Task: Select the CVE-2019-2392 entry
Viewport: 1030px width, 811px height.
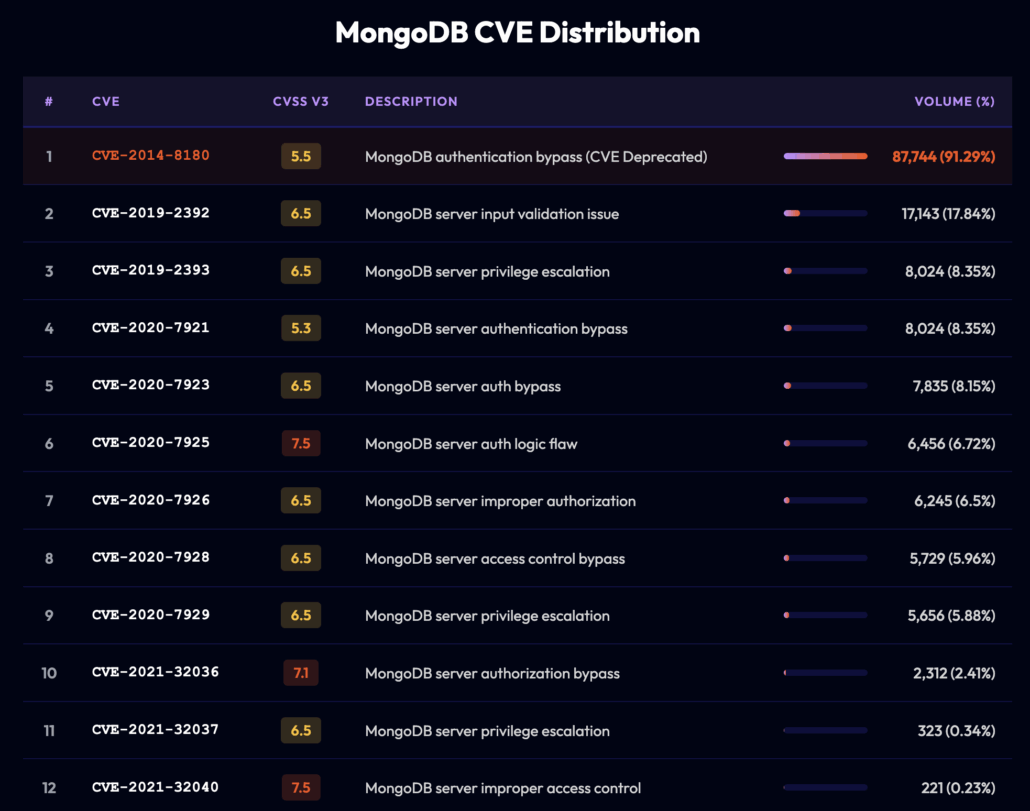Action: [150, 213]
